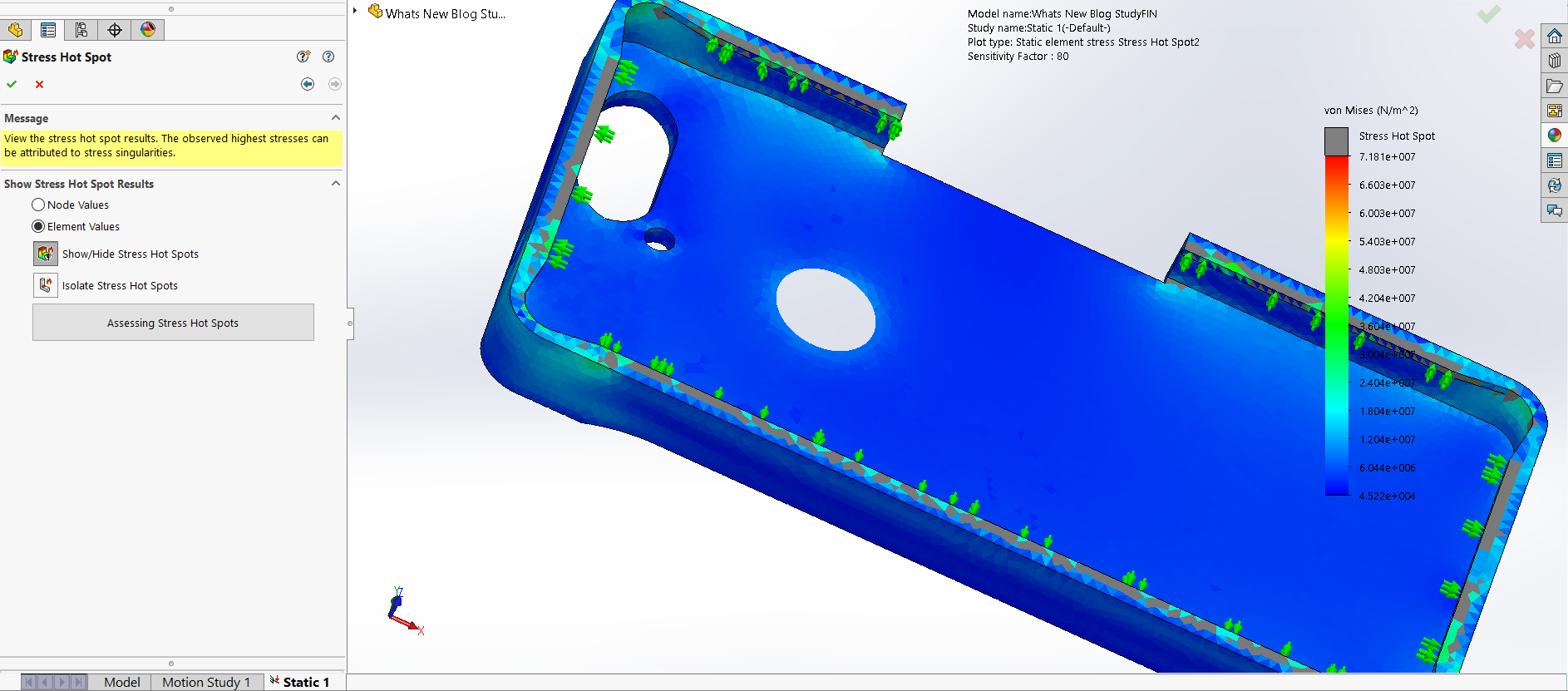Cancel Stress Hot Spot with the red X
The height and width of the screenshot is (691, 1568).
39,84
